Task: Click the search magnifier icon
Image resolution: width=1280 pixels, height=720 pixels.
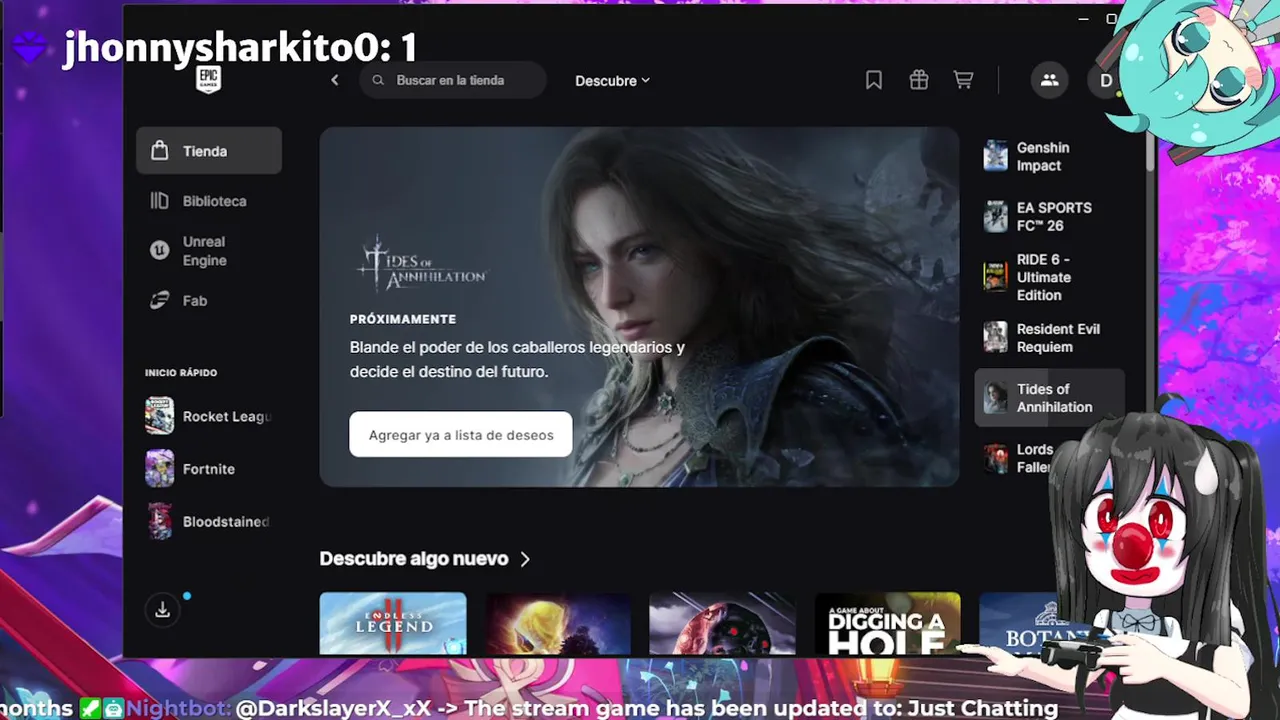Action: (378, 80)
